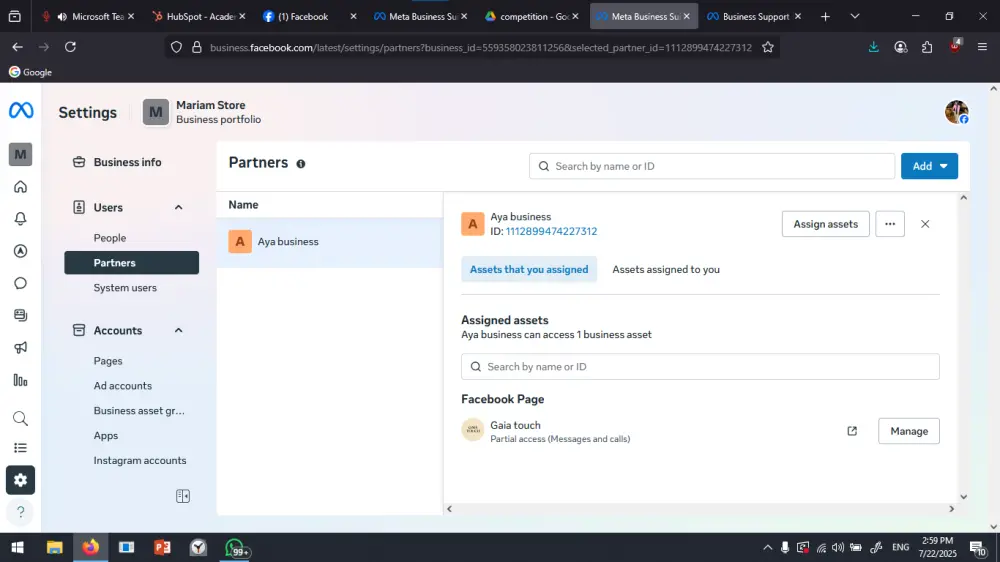
Task: Focus the assigned assets search field
Action: tap(700, 367)
